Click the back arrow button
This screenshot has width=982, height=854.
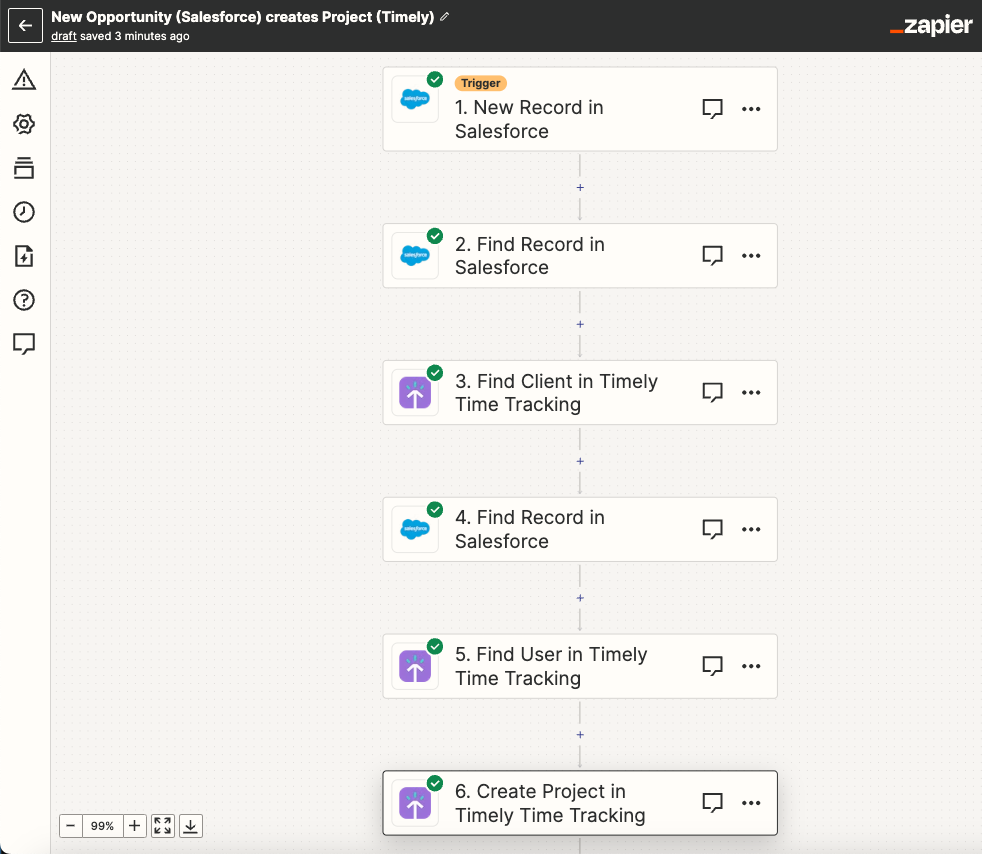pos(25,26)
